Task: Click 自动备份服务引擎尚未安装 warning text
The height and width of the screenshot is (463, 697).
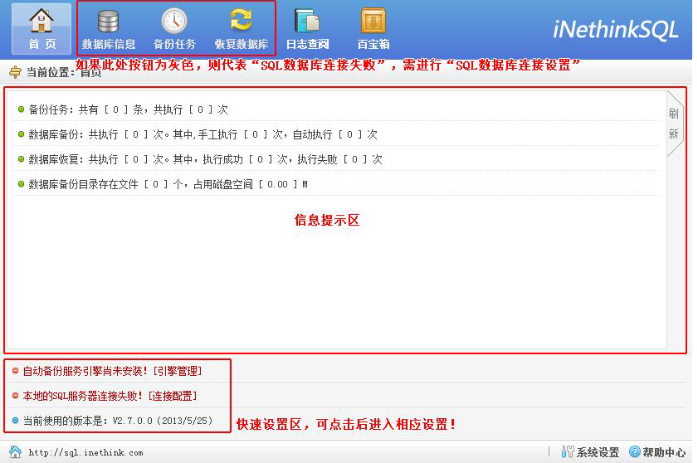Action: point(85,371)
